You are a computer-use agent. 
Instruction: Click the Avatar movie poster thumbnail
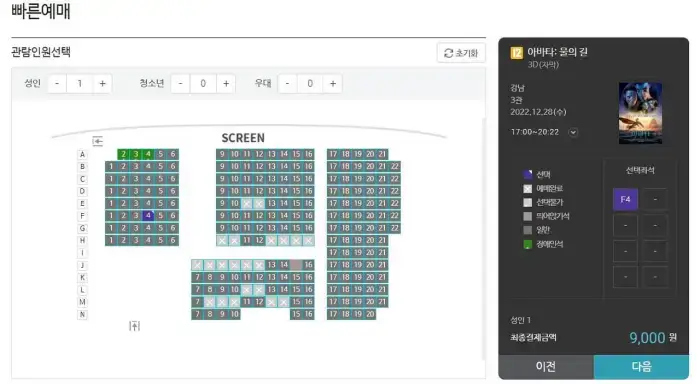click(640, 113)
